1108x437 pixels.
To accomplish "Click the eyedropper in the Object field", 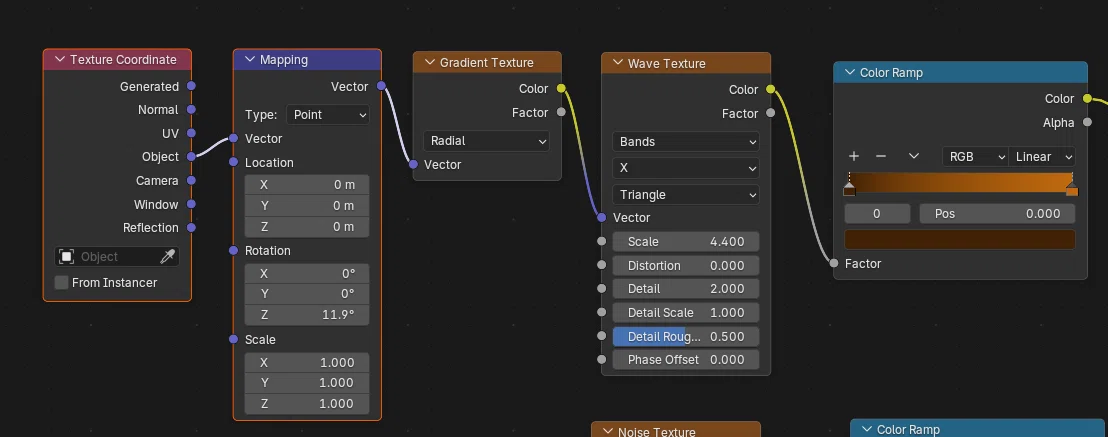I will [x=167, y=257].
